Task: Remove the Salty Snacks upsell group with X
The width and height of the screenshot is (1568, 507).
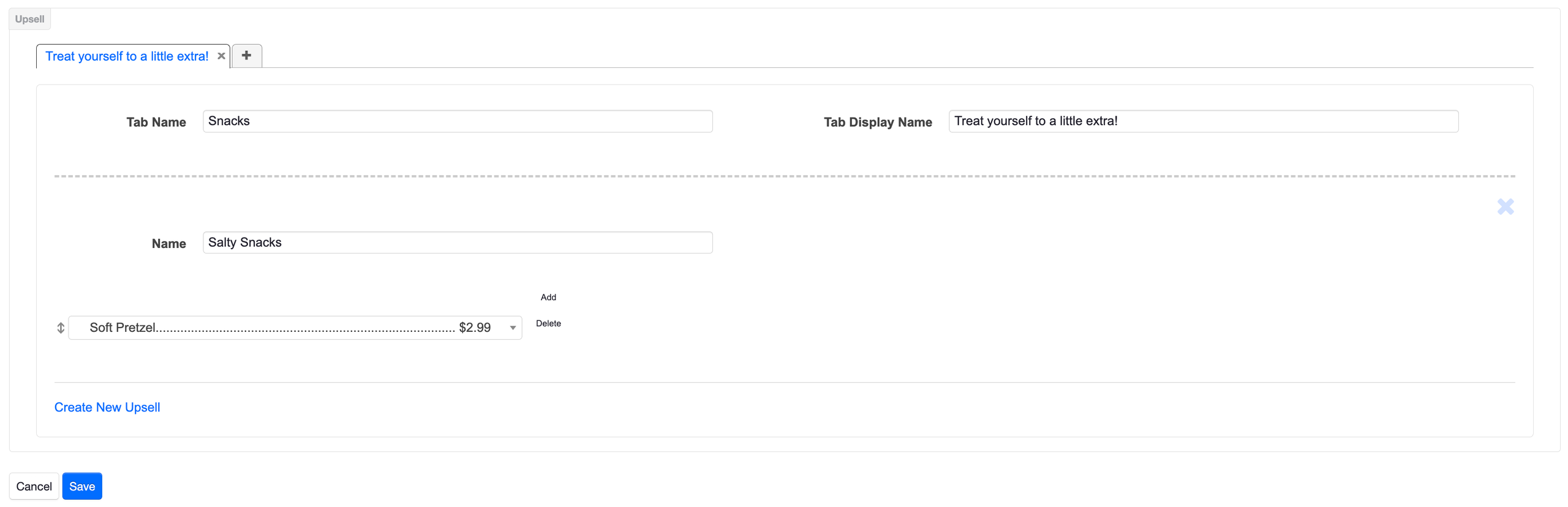Action: click(1505, 206)
